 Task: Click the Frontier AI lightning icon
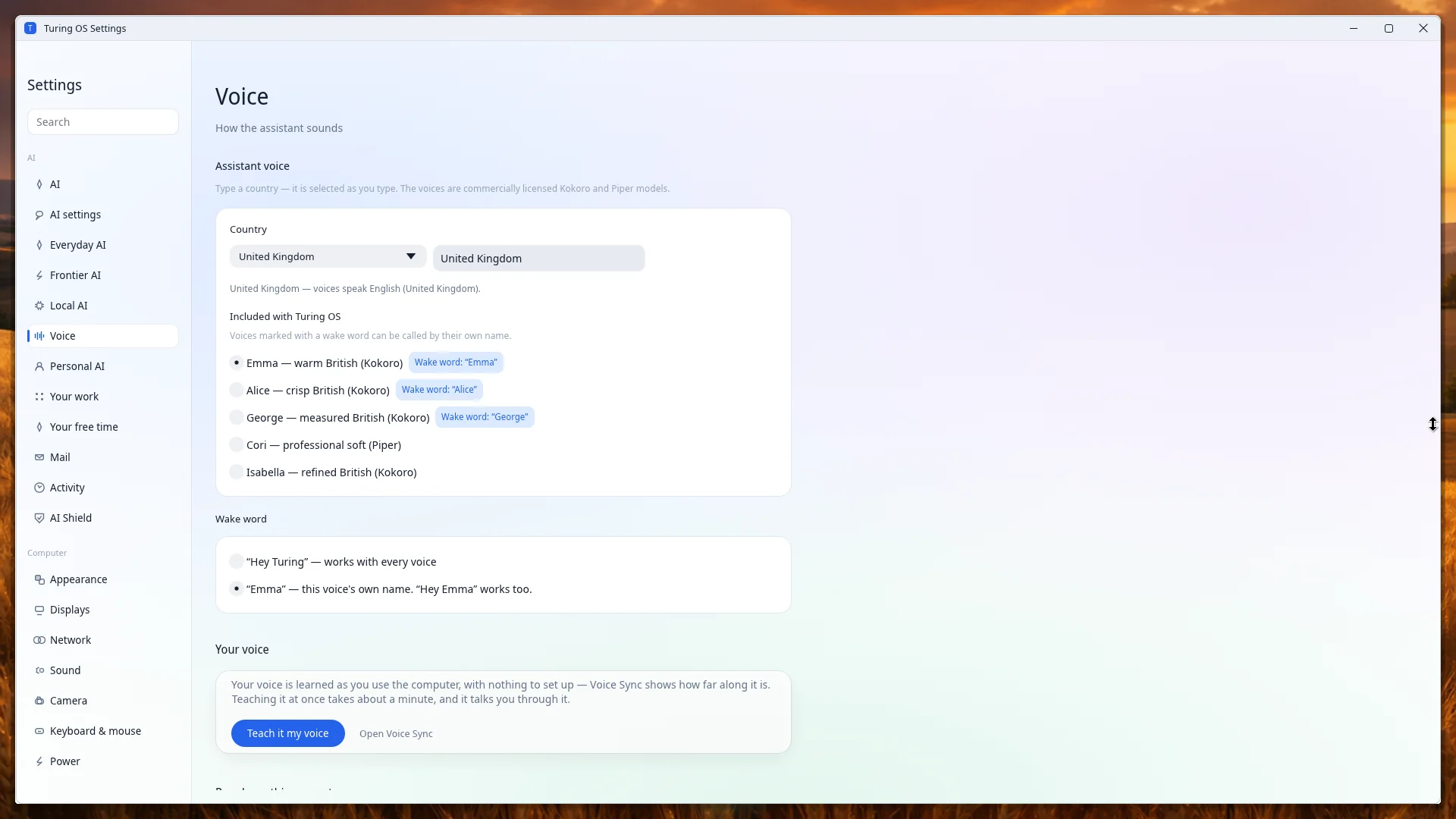pyautogui.click(x=39, y=275)
